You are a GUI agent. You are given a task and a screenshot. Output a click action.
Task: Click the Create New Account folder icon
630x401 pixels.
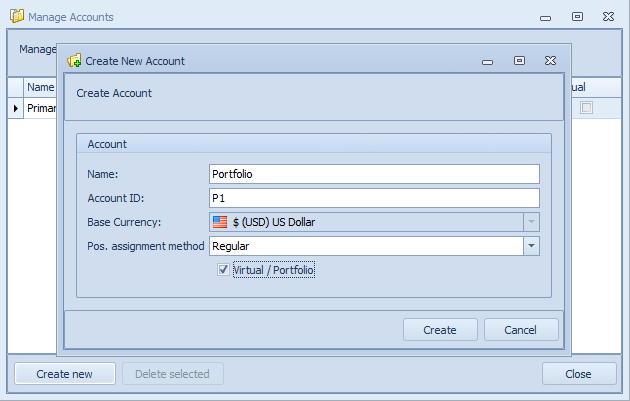pos(74,61)
